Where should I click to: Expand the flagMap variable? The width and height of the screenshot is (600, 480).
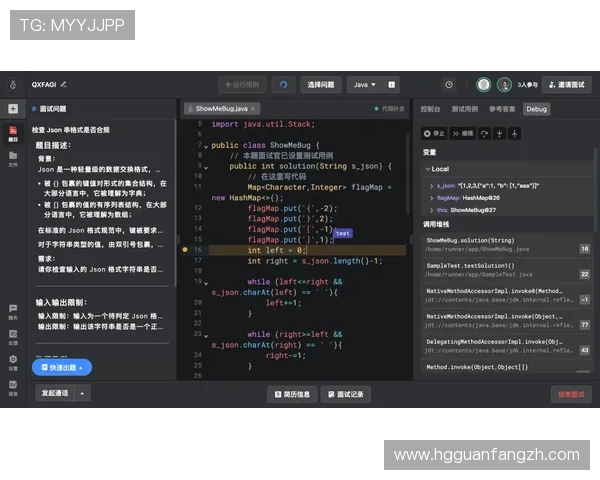432,198
